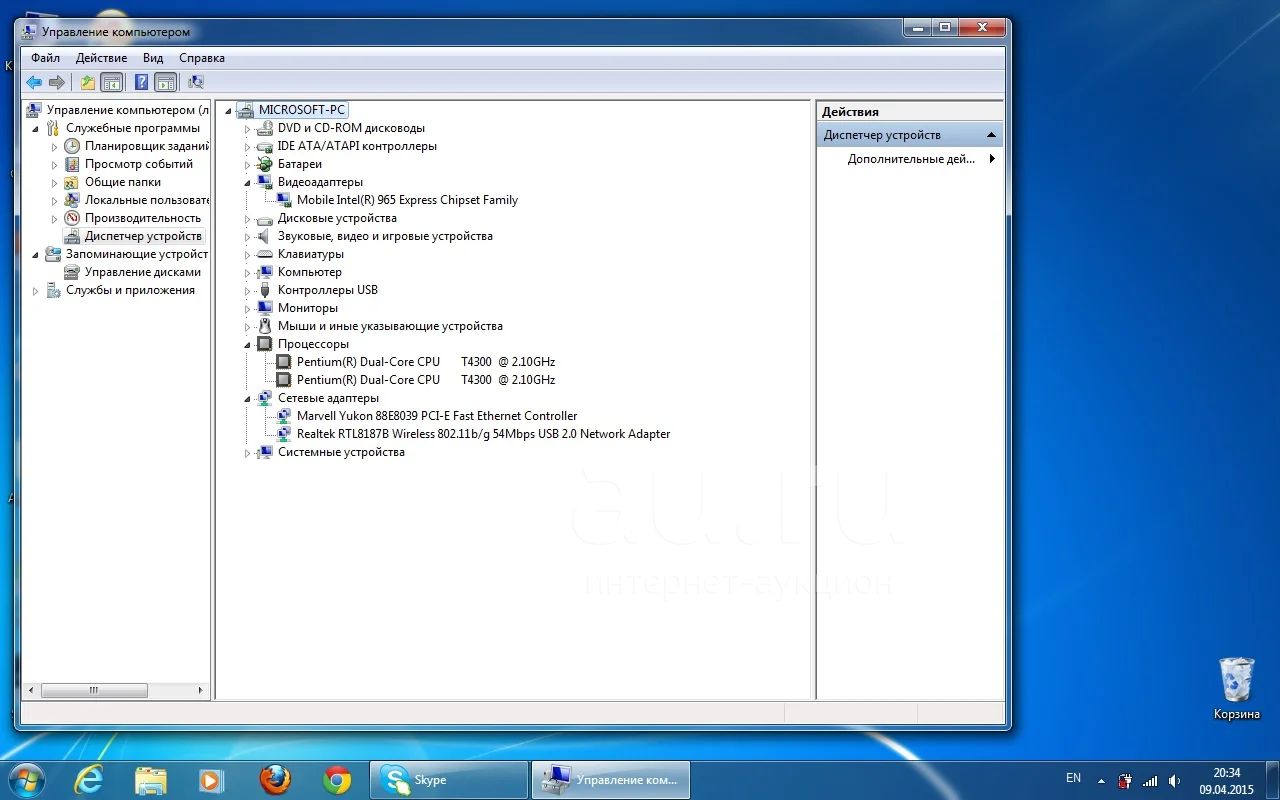Click Звуковые, видео и игровые устройства speaker icon
1280x800 pixels.
tap(264, 236)
